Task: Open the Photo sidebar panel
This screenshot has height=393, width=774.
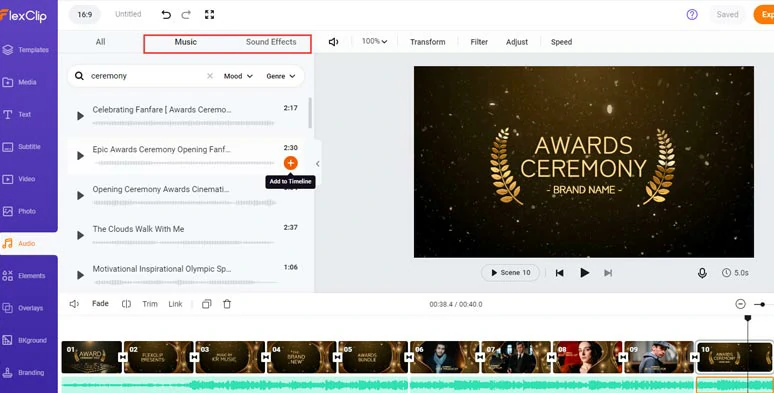Action: click(20, 211)
